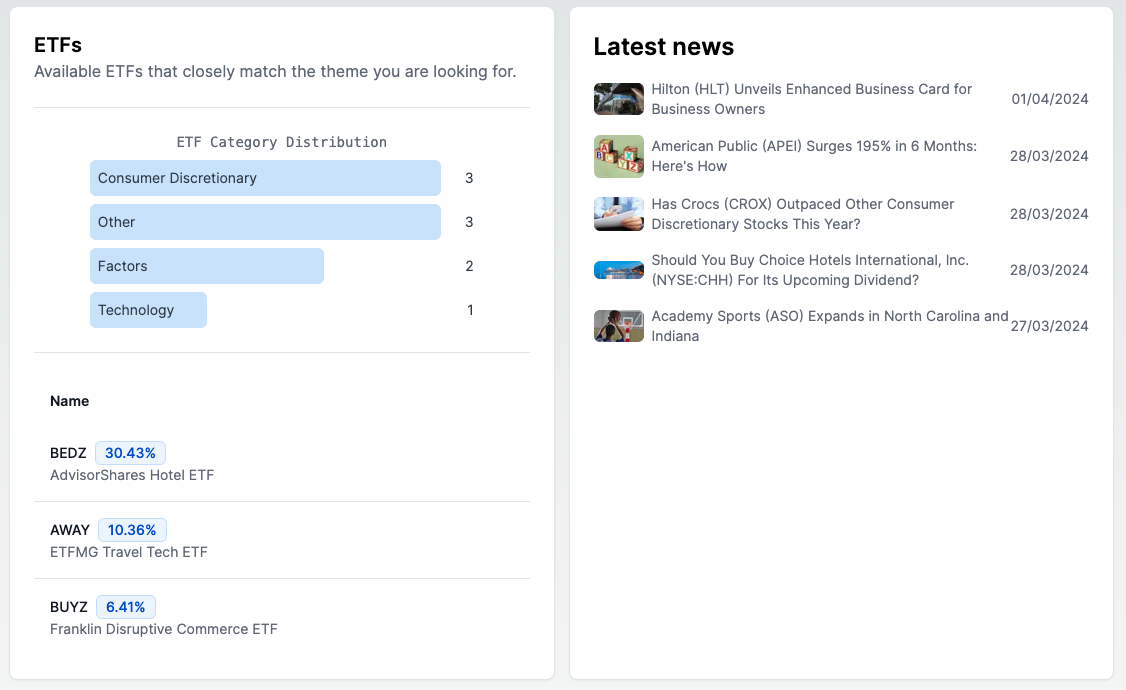Select the ETFMG Travel Tech ETF entry
Screen dimensions: 1126x690
pyautogui.click(x=129, y=552)
